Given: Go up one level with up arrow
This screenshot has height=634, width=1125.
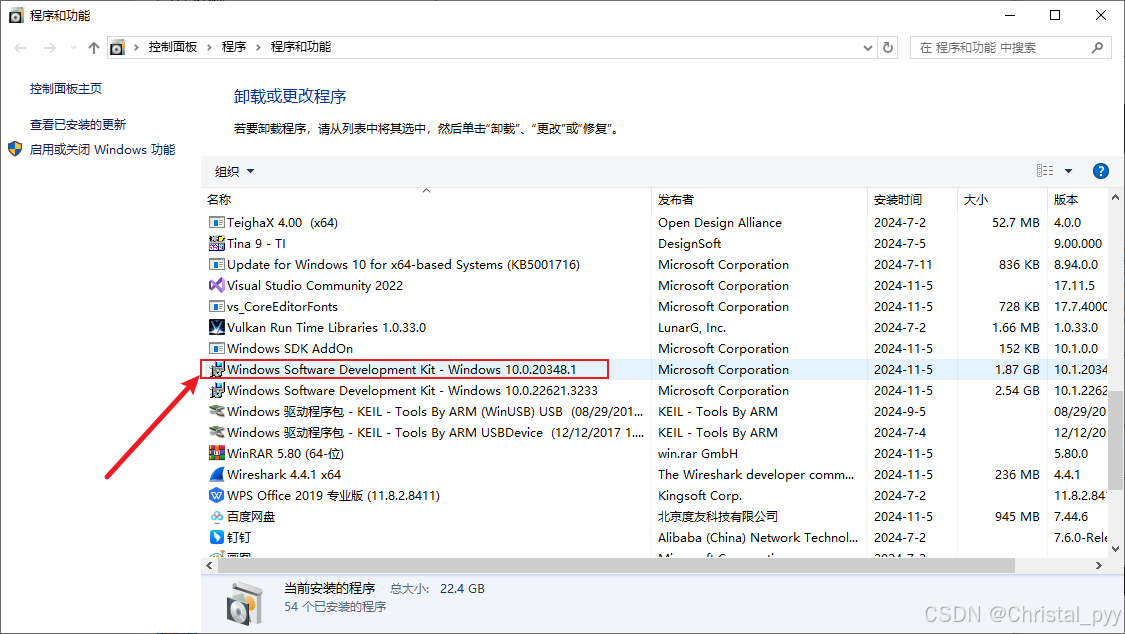Looking at the screenshot, I should (x=94, y=47).
